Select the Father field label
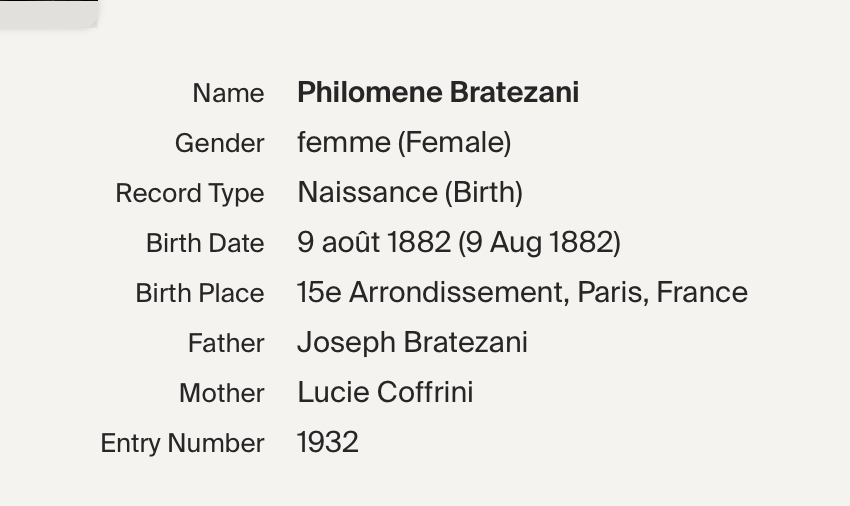The height and width of the screenshot is (506, 850). tap(226, 343)
